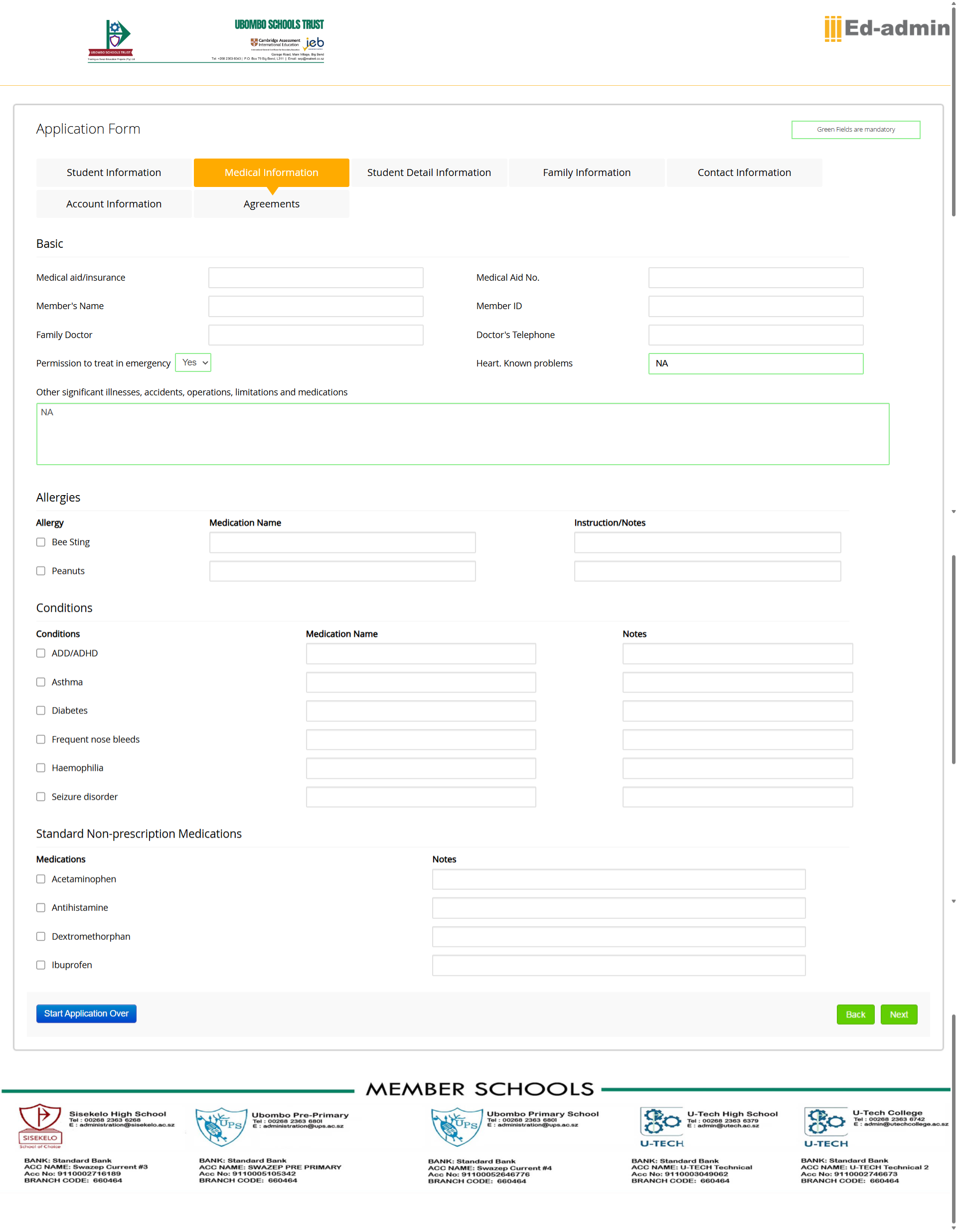Tick the ADD/ADHD condition checkbox
Image resolution: width=957 pixels, height=1232 pixels.
[40, 653]
